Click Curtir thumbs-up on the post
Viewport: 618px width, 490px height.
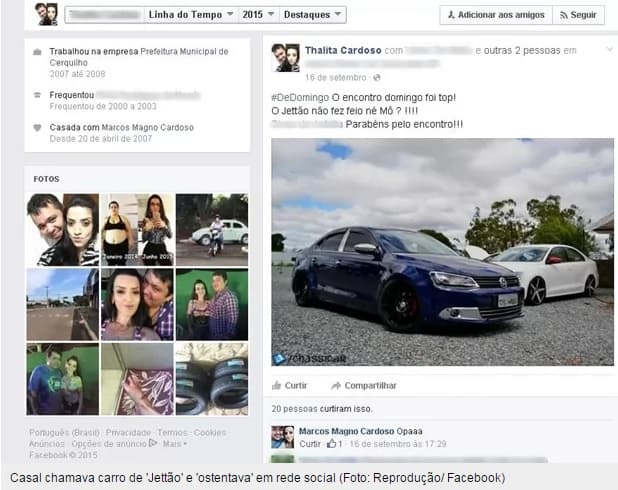coord(290,386)
